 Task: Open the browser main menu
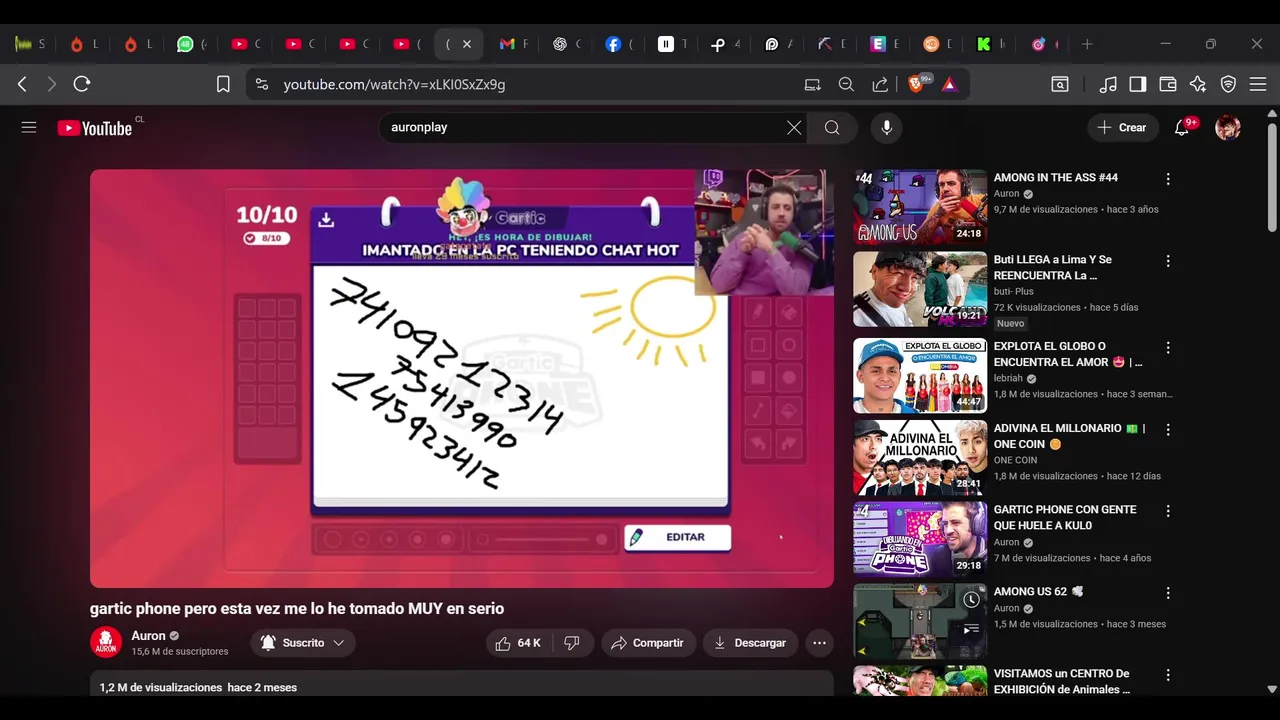[1258, 85]
